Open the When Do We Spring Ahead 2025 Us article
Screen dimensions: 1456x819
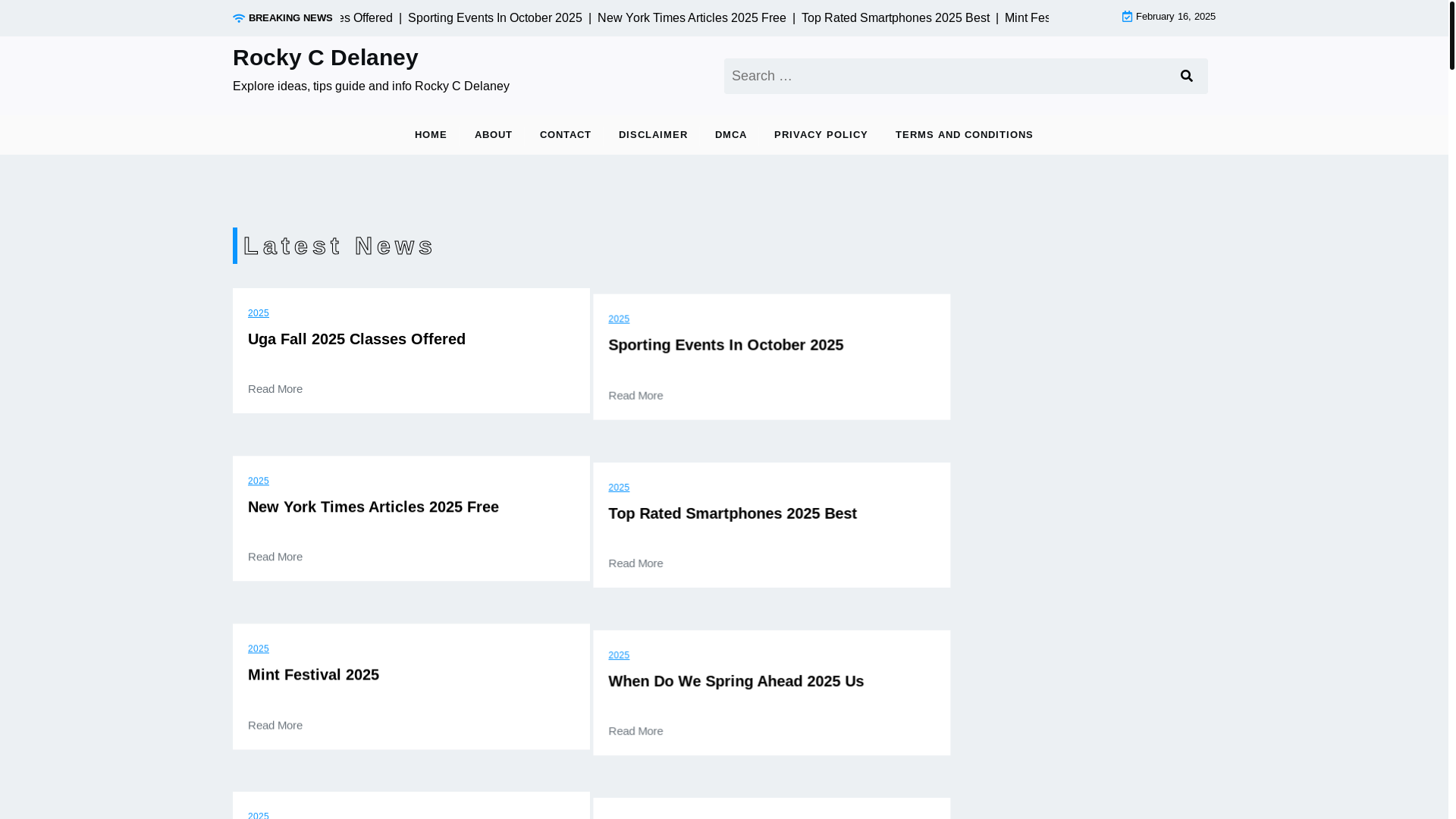(x=736, y=681)
